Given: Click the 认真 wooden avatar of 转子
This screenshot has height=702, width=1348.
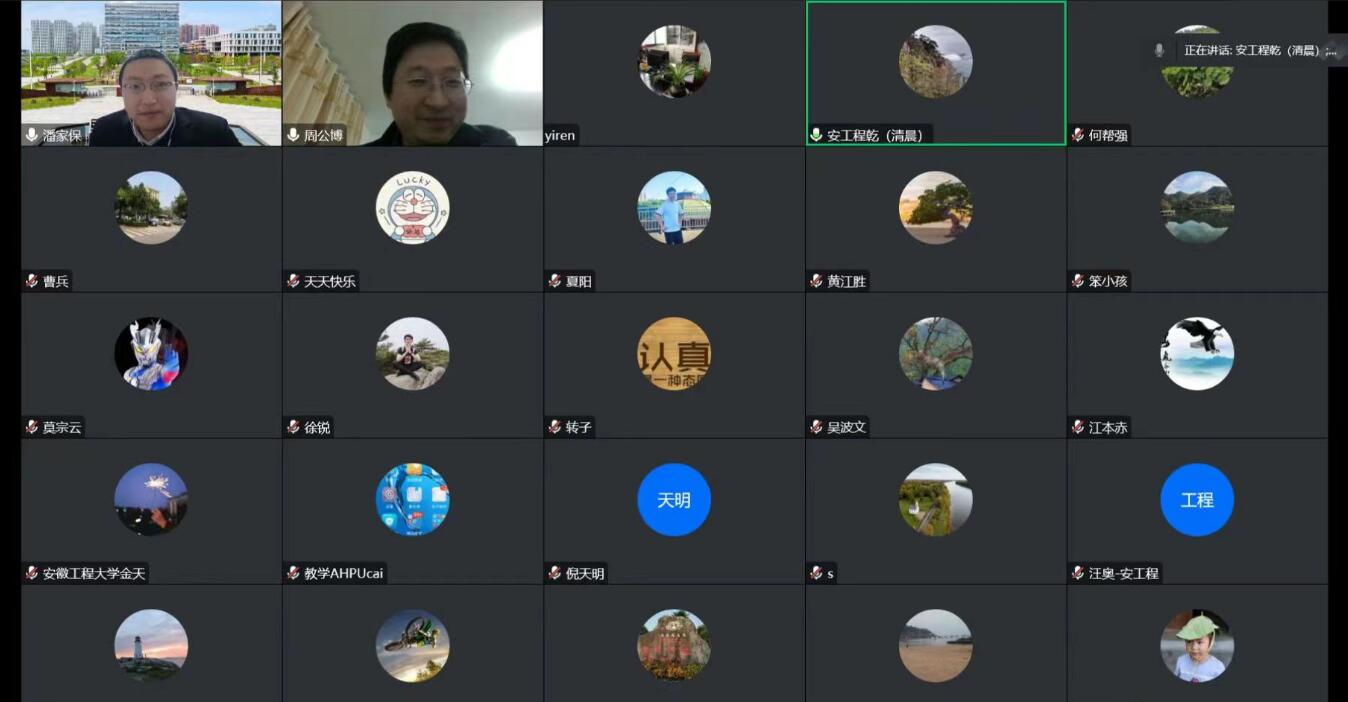Looking at the screenshot, I should click(674, 353).
